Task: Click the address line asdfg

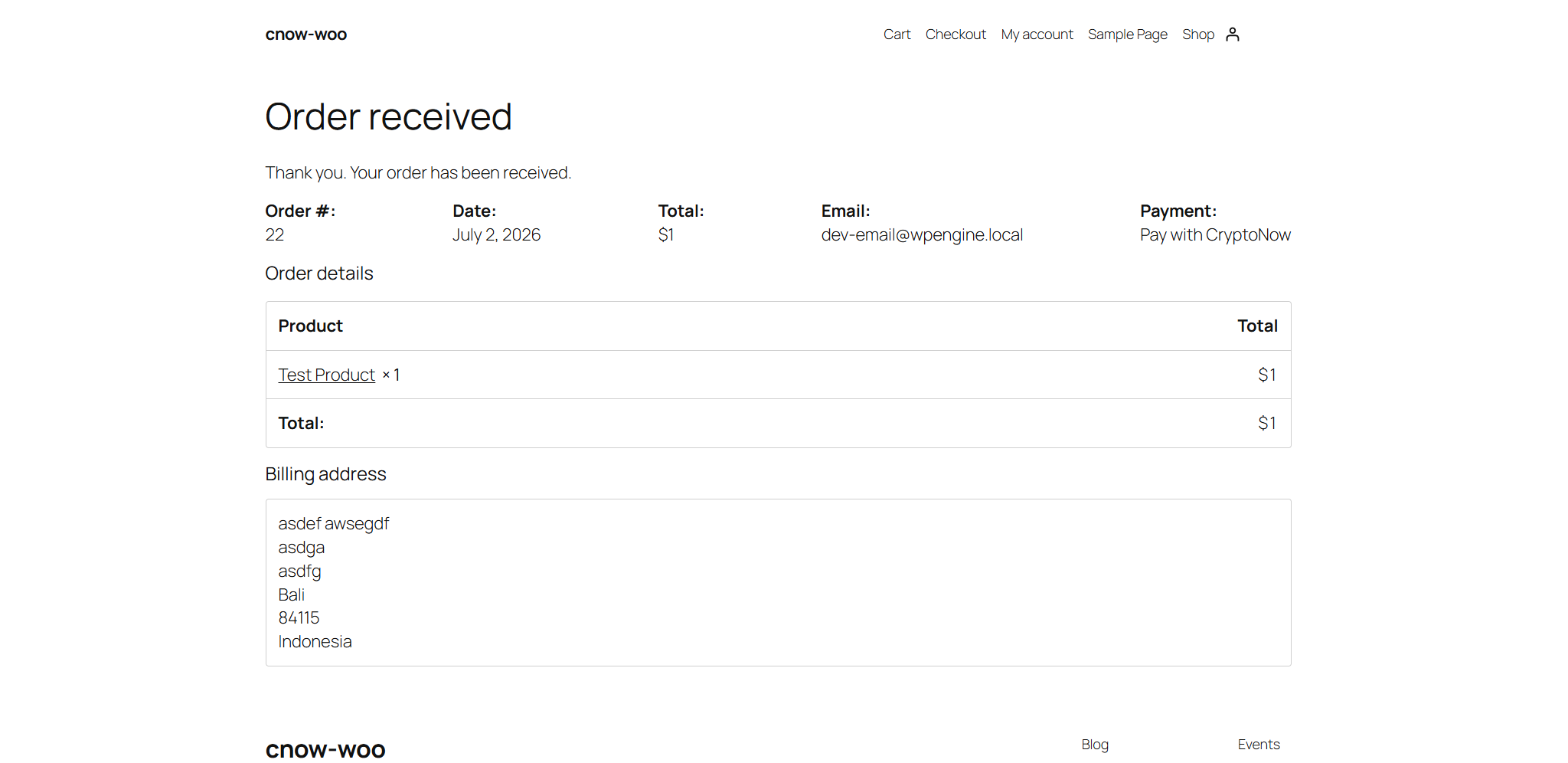Action: click(300, 571)
